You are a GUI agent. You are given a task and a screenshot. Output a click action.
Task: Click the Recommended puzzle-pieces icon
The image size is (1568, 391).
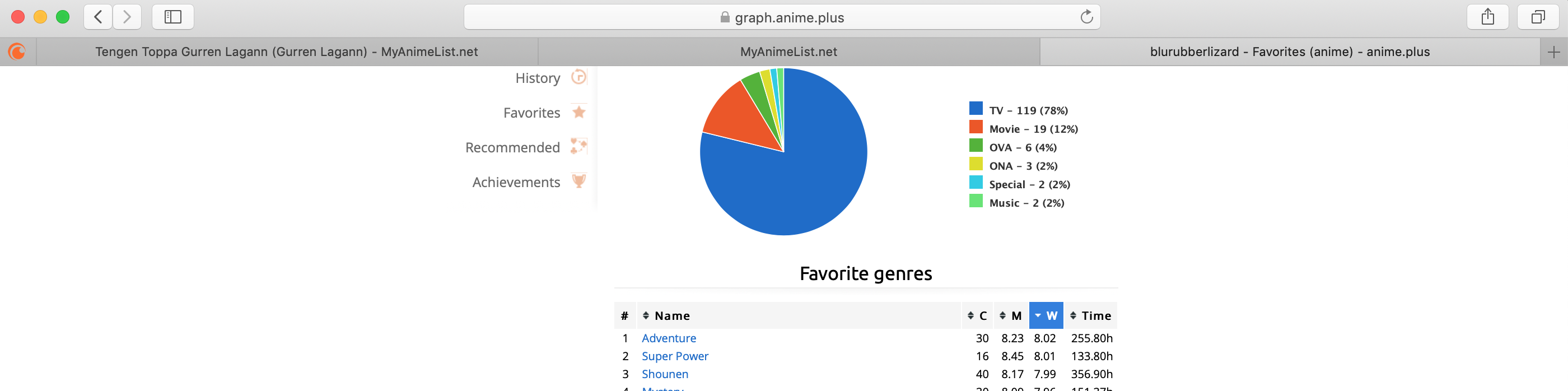click(578, 146)
